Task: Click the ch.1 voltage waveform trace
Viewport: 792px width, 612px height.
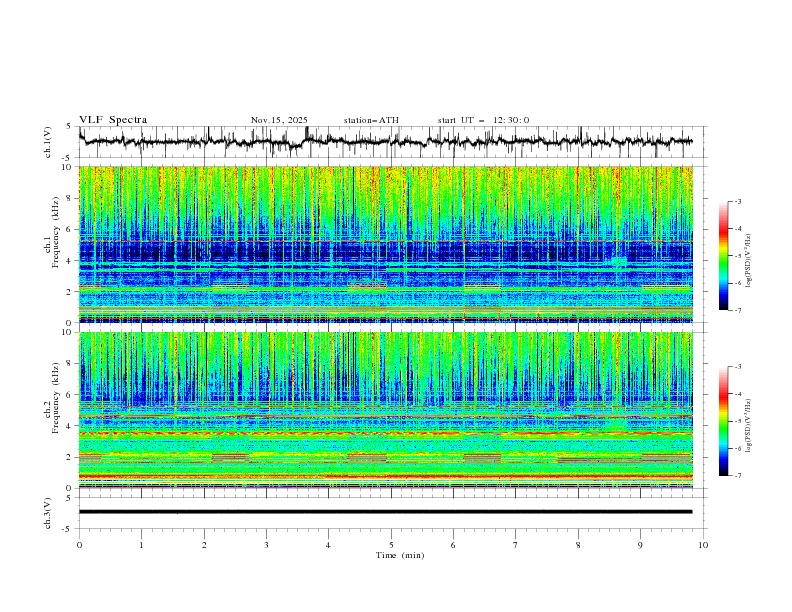Action: pyautogui.click(x=385, y=142)
